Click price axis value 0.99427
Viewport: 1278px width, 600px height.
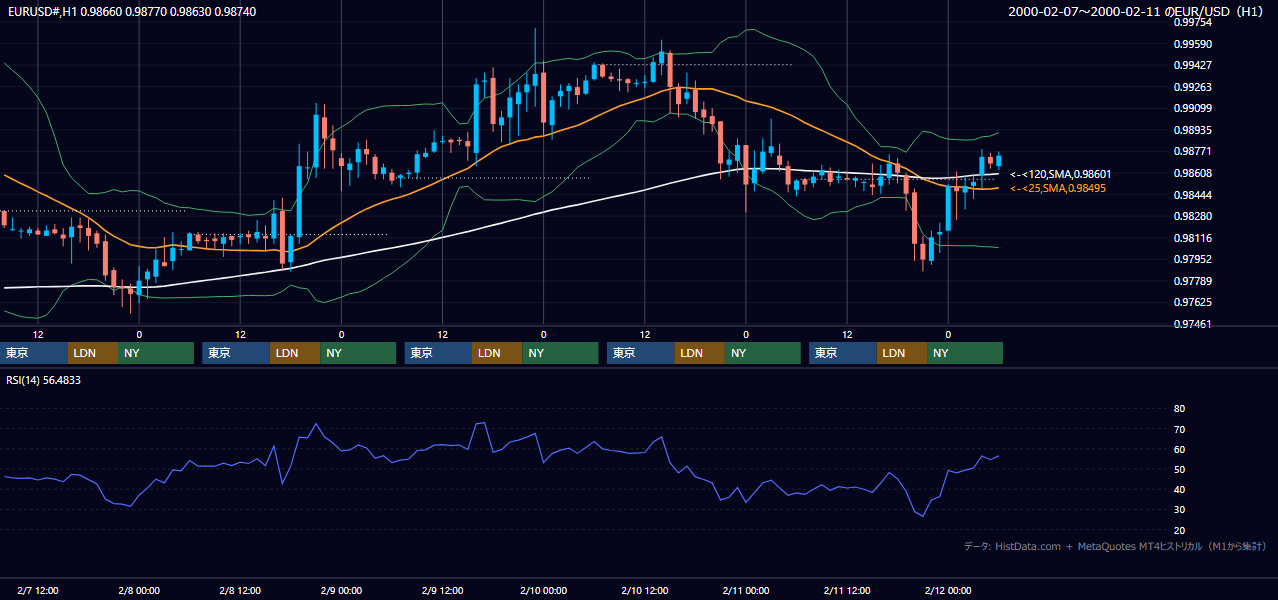click(1192, 65)
